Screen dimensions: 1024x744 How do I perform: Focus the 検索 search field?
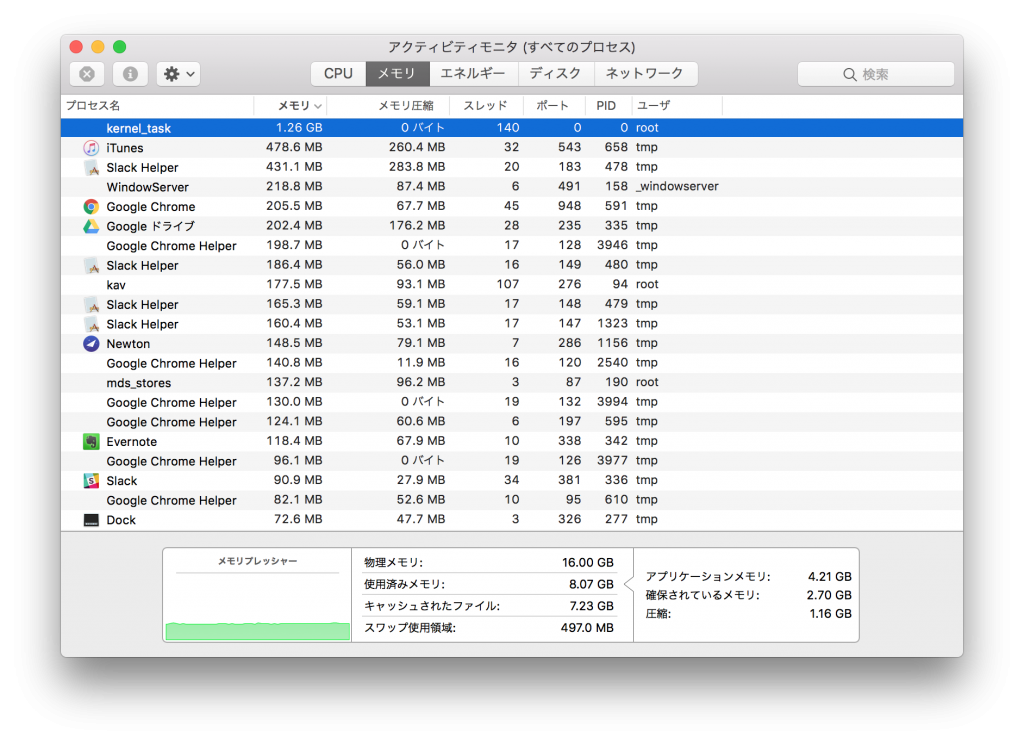[876, 74]
